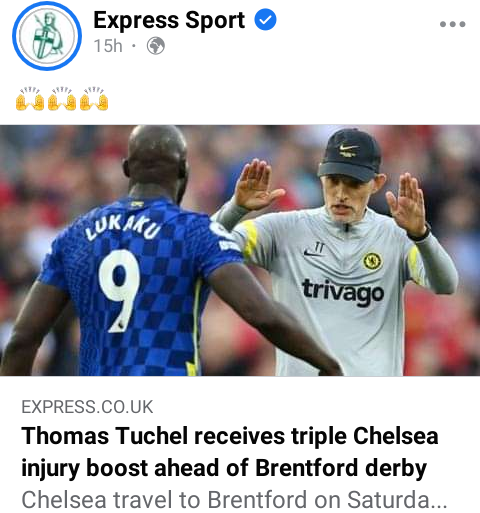Click the last raised hands emoji
This screenshot has width=480, height=513.
[x=94, y=99]
